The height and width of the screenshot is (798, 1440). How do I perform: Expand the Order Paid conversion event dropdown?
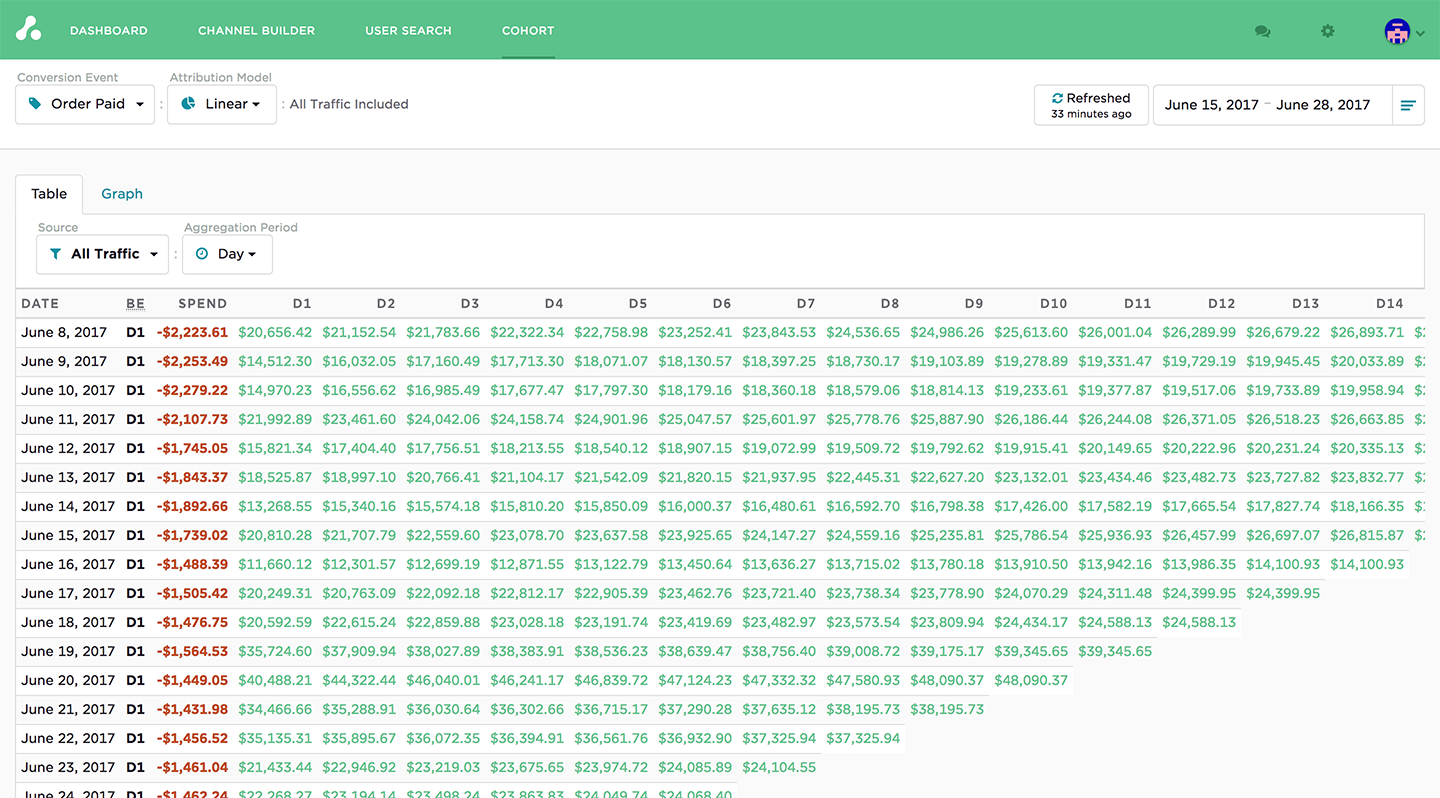coord(85,104)
